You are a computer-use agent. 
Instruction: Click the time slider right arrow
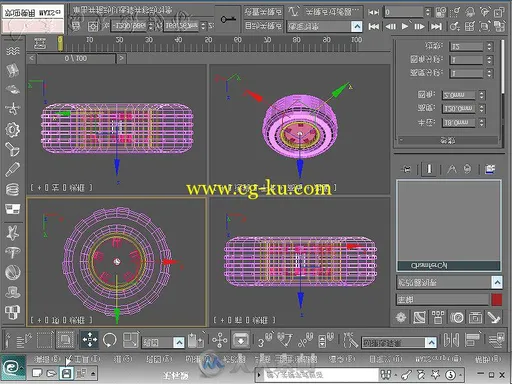point(121,58)
